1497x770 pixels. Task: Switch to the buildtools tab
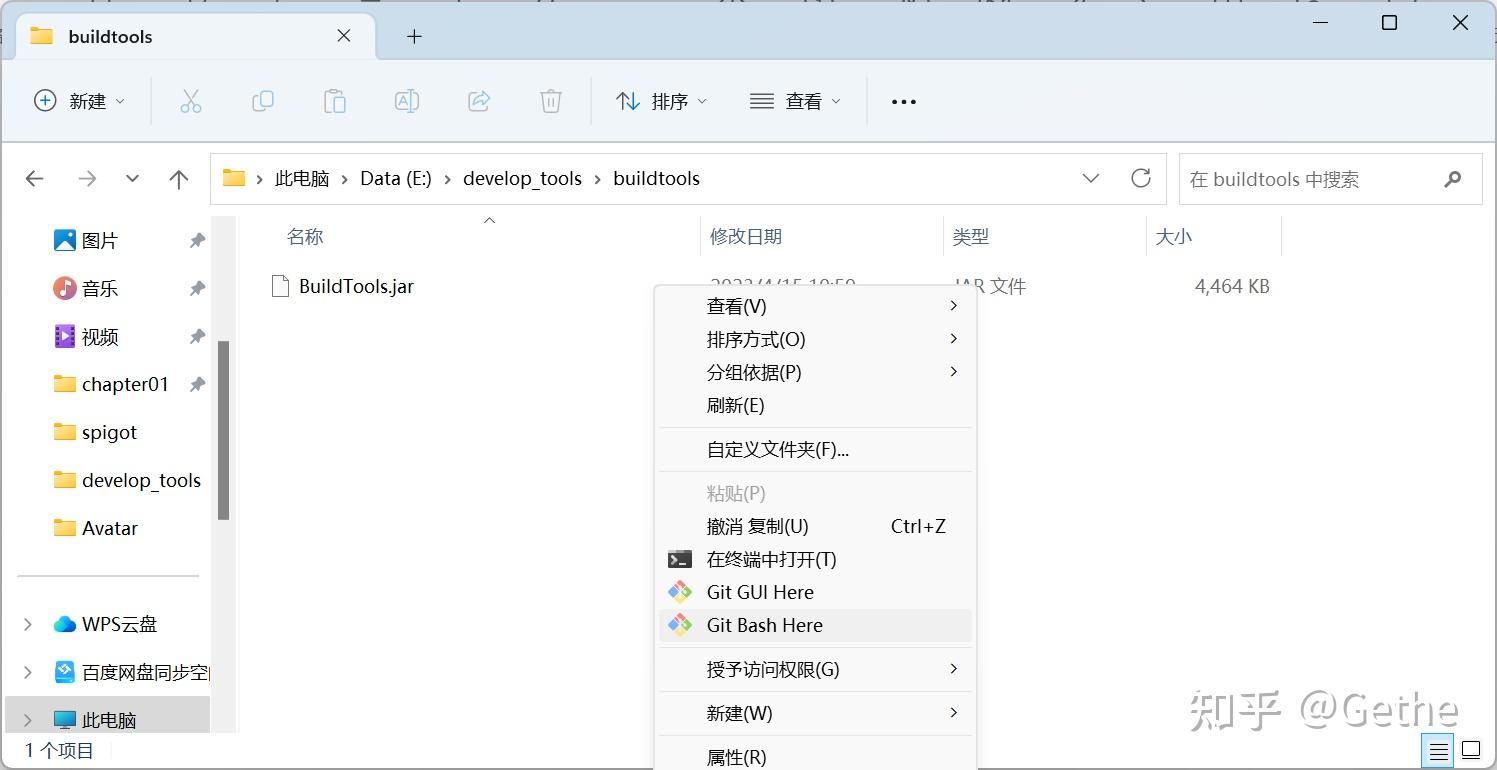coord(110,36)
